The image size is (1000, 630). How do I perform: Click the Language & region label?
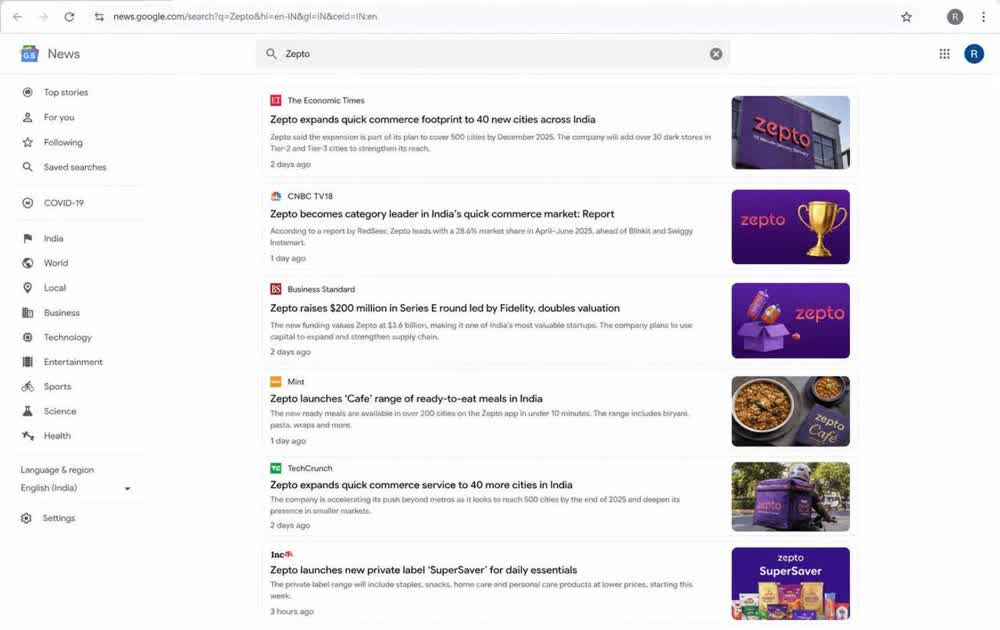(x=57, y=469)
